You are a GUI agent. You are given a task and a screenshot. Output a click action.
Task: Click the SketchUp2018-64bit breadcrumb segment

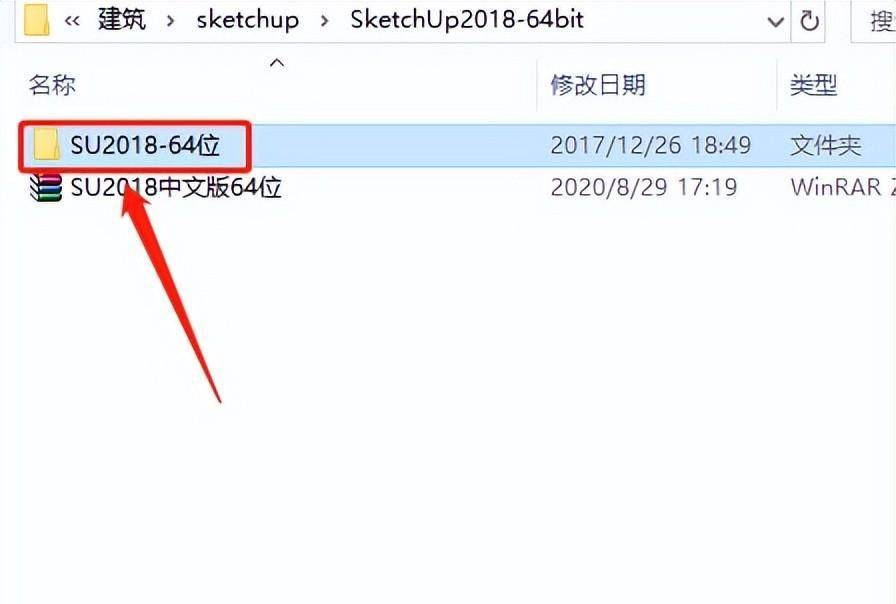coord(467,19)
